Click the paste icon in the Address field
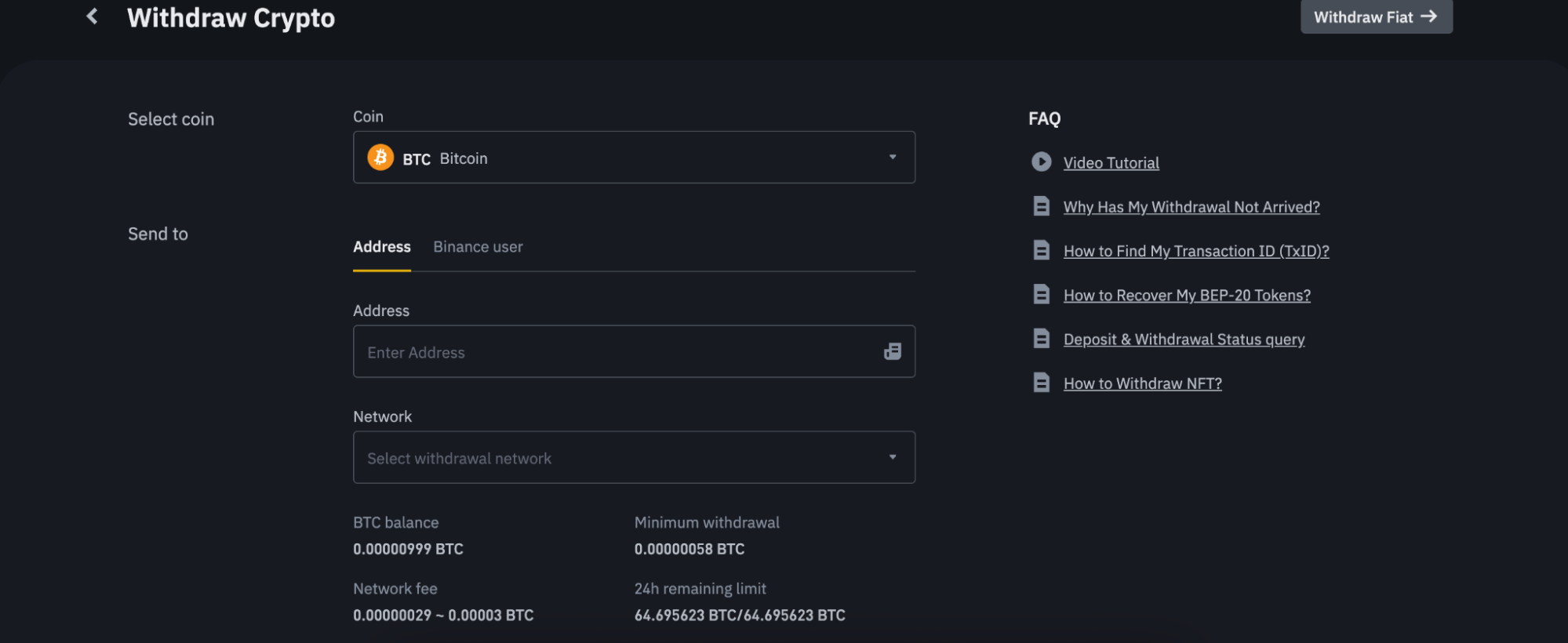 click(893, 351)
